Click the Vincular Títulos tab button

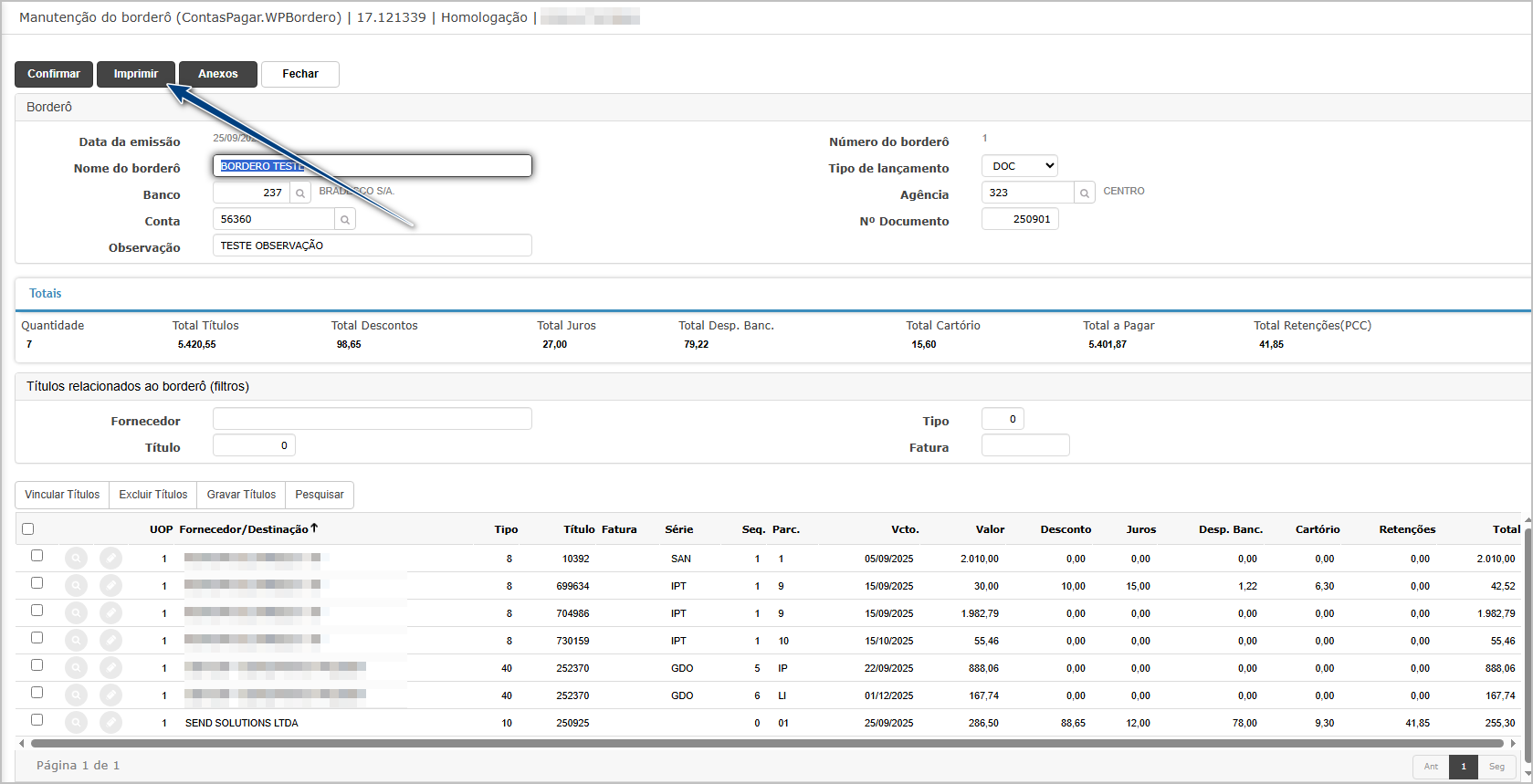point(62,495)
